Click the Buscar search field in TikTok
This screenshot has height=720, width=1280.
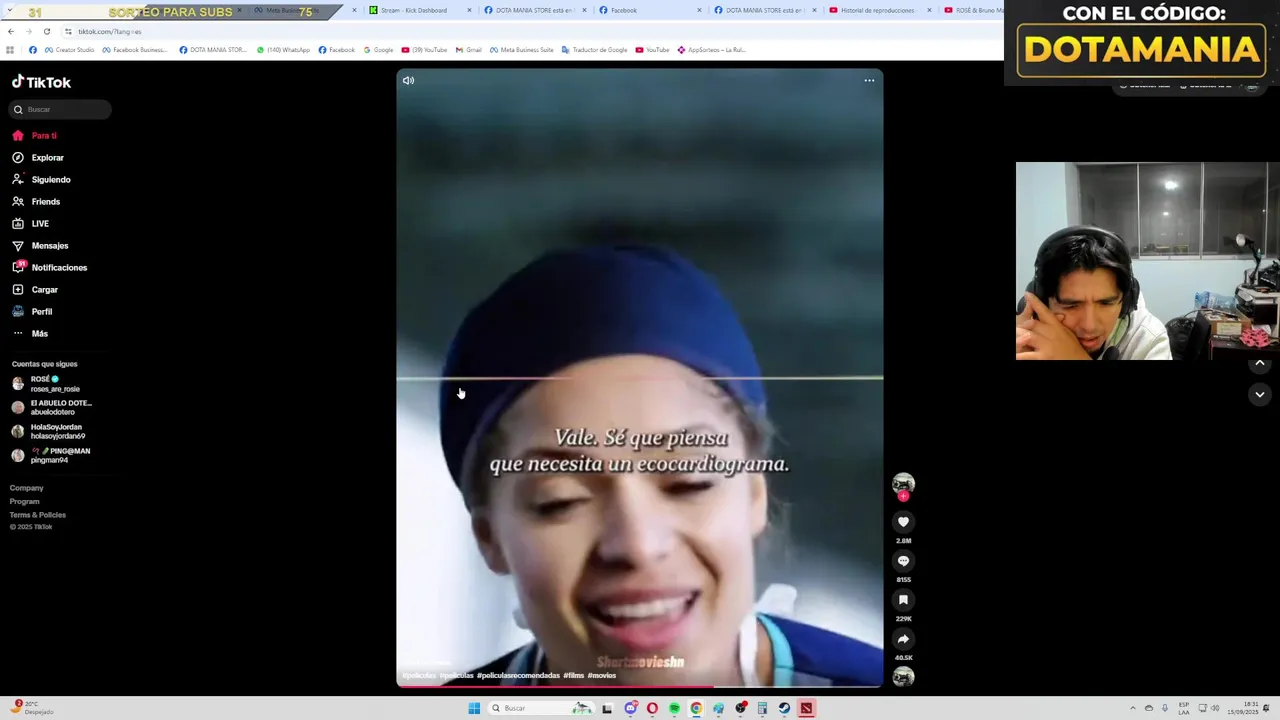60,109
